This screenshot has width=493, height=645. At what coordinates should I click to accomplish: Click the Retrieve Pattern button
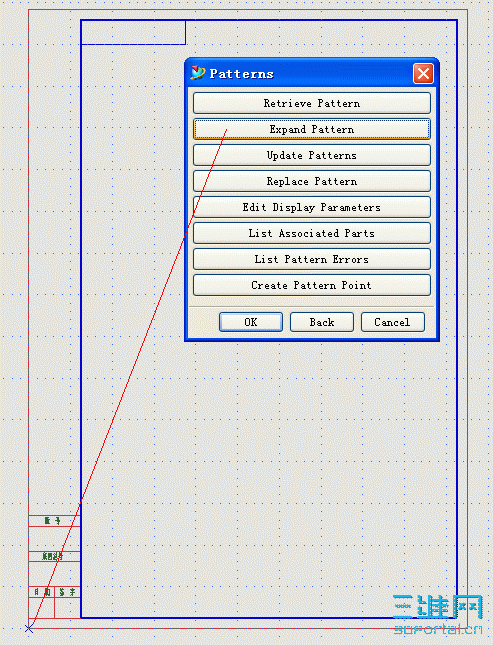(312, 103)
